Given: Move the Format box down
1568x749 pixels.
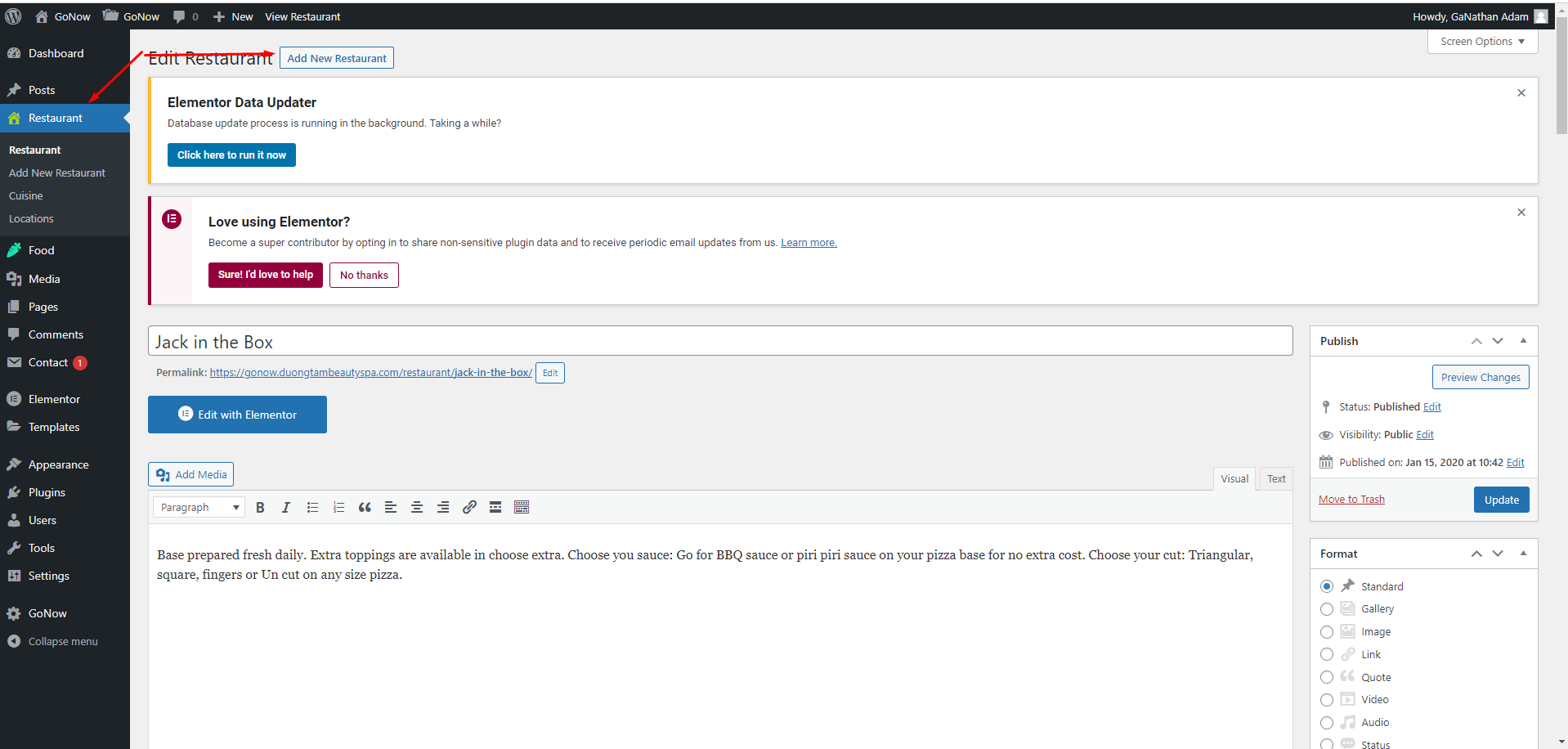Looking at the screenshot, I should [x=1498, y=554].
